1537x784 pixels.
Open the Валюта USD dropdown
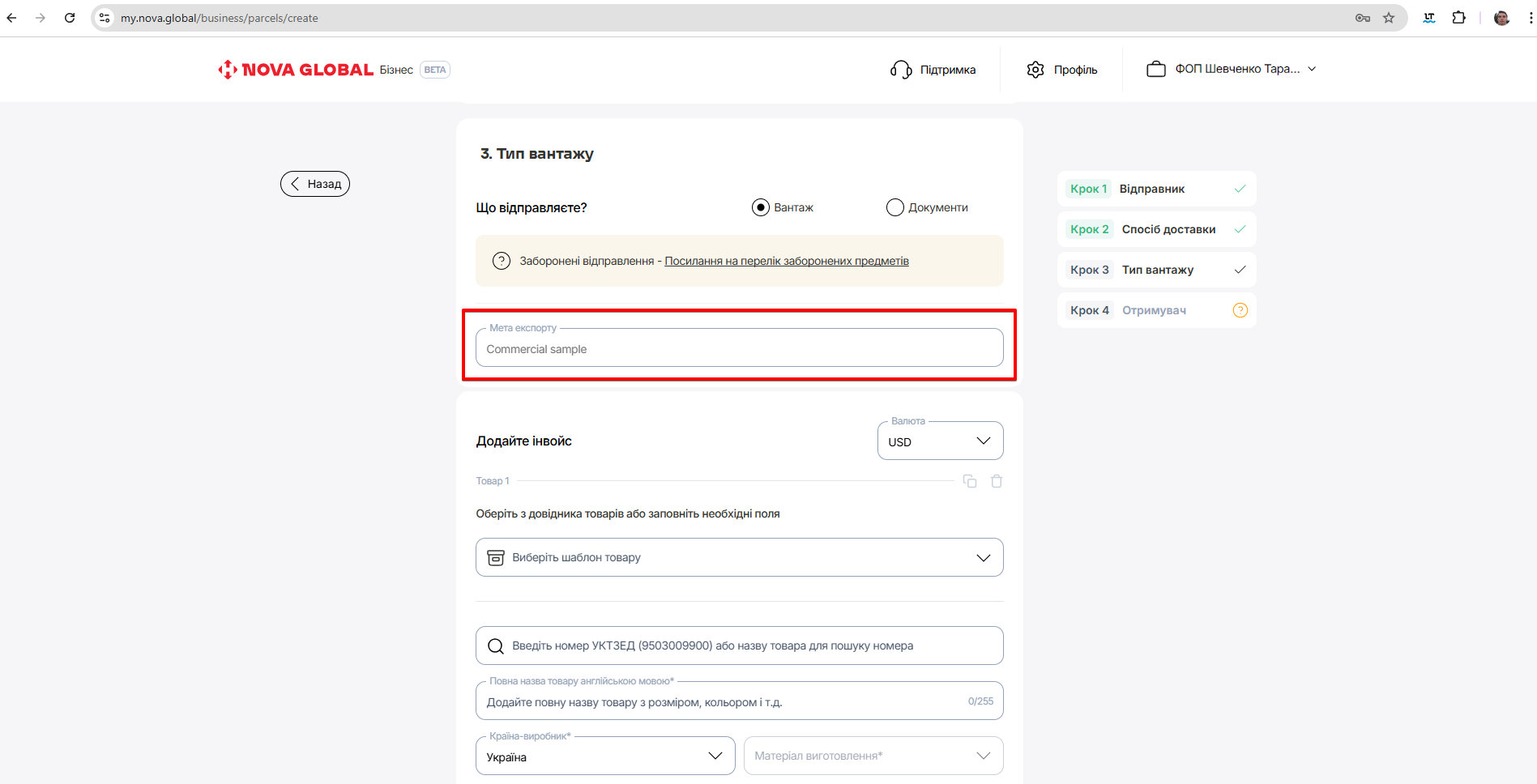pos(940,441)
